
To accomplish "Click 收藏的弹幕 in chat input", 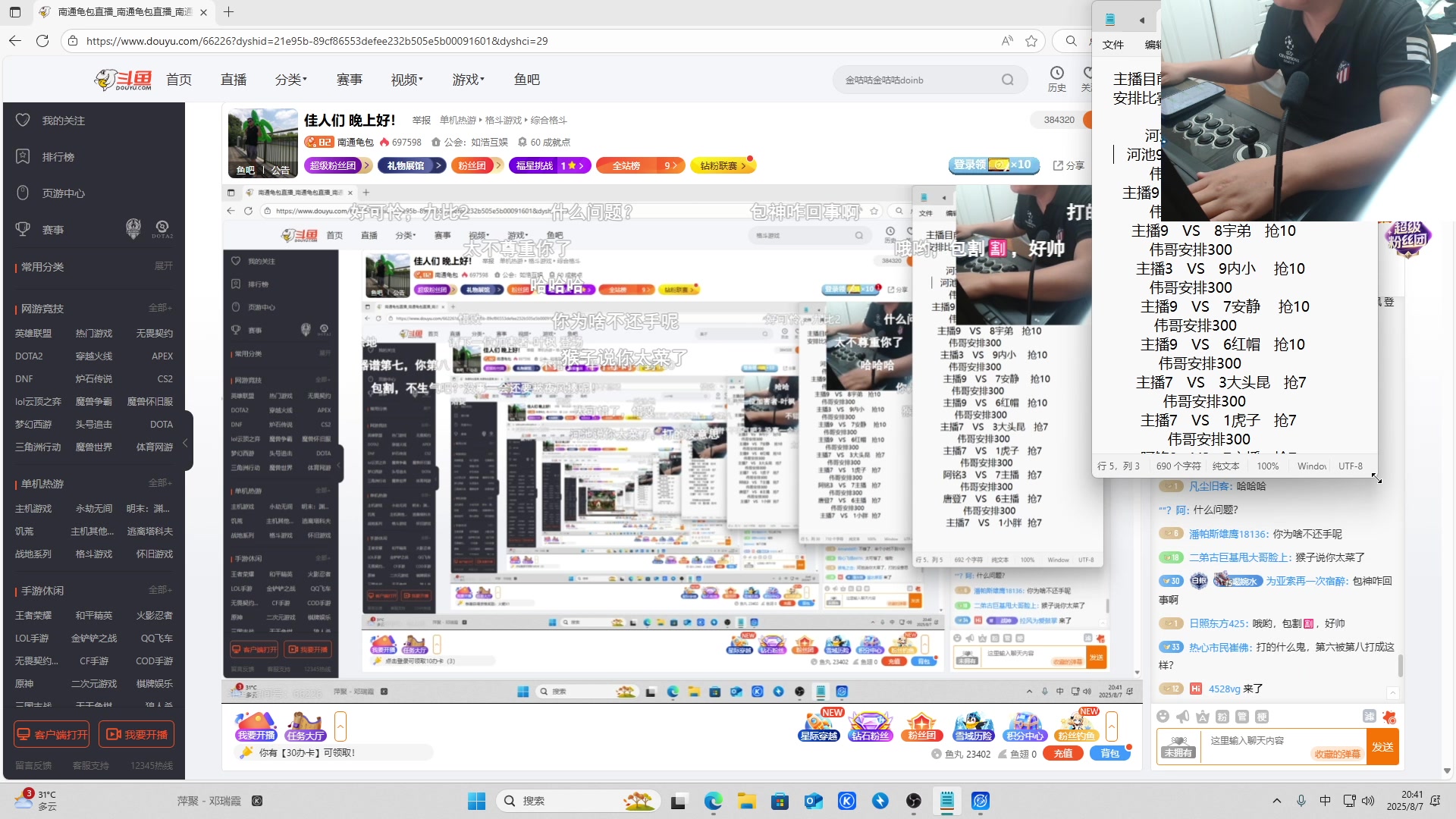I will (x=1338, y=754).
